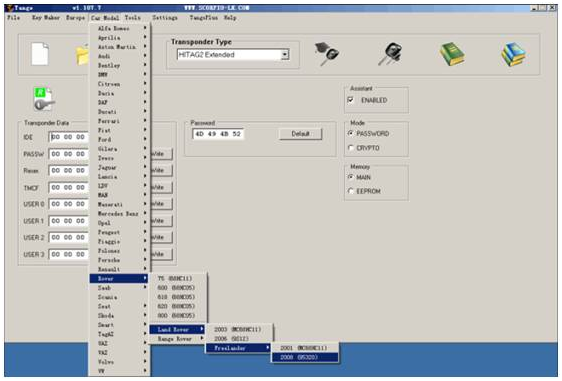This screenshot has height=381, width=562.
Task: Click the Tango app icon in title bar
Action: 10,8
